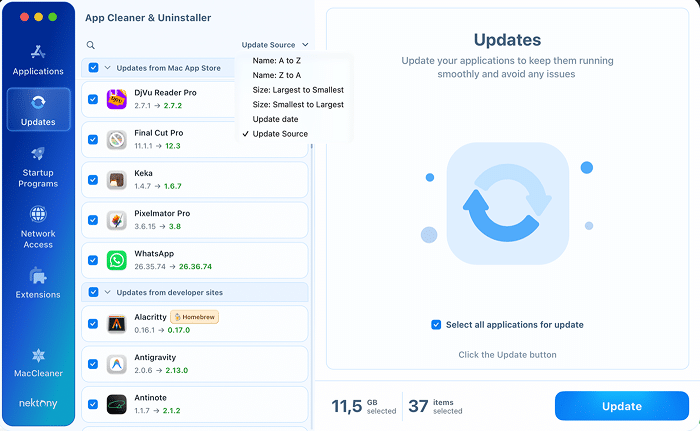Image resolution: width=700 pixels, height=431 pixels.
Task: Uncheck the Antinote checkbox
Action: pyautogui.click(x=93, y=404)
